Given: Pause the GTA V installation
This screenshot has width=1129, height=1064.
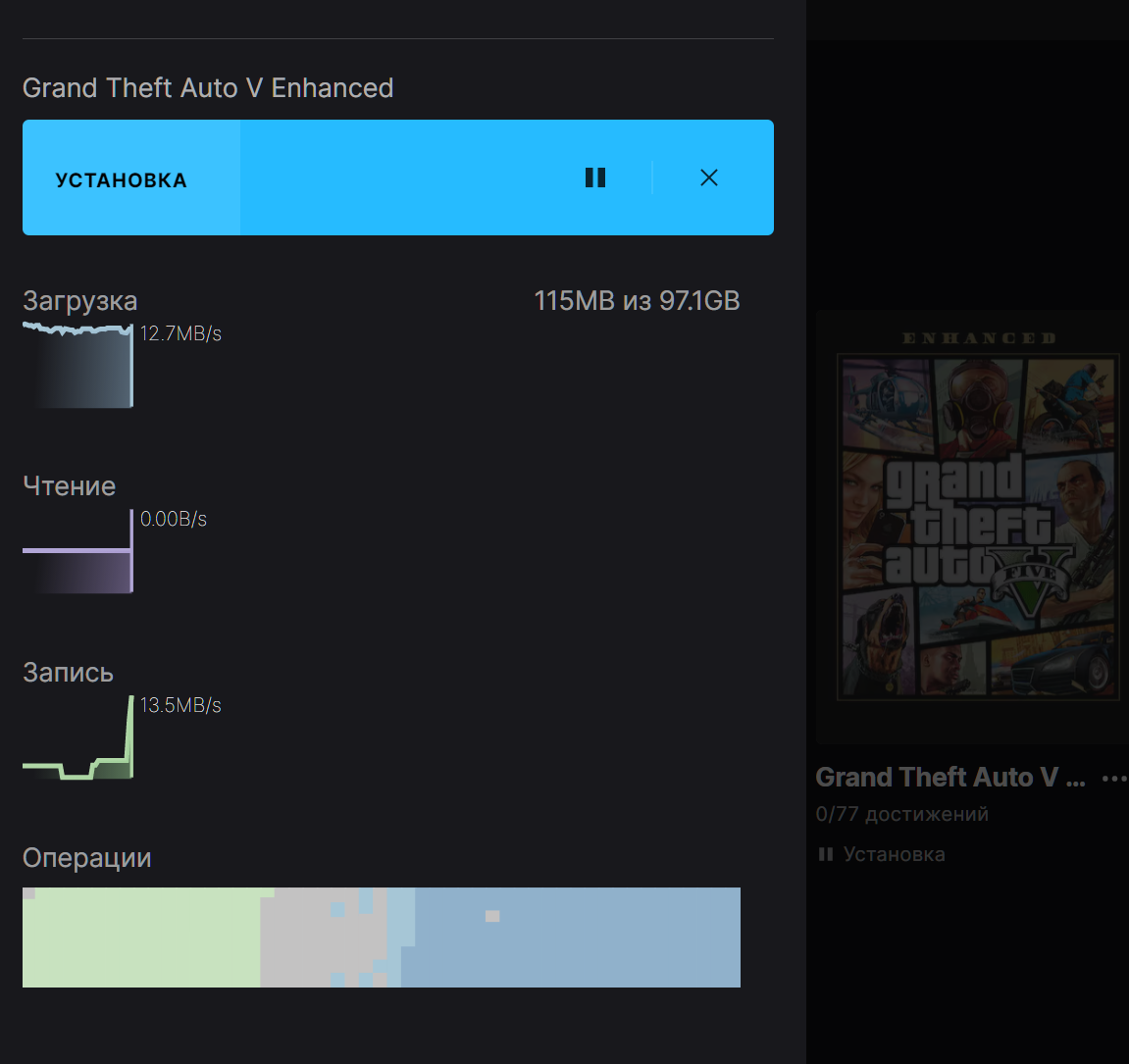Looking at the screenshot, I should tap(595, 177).
